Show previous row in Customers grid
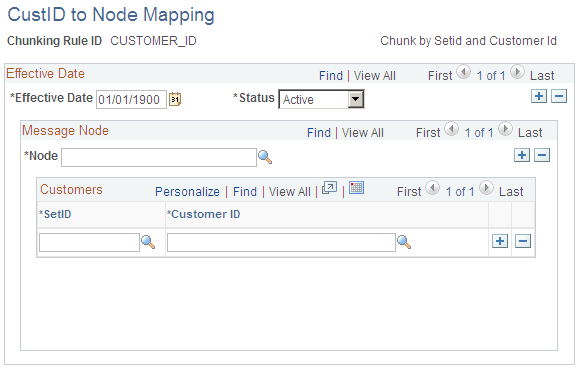Viewport: 582px width, 370px height. pyautogui.click(x=432, y=188)
